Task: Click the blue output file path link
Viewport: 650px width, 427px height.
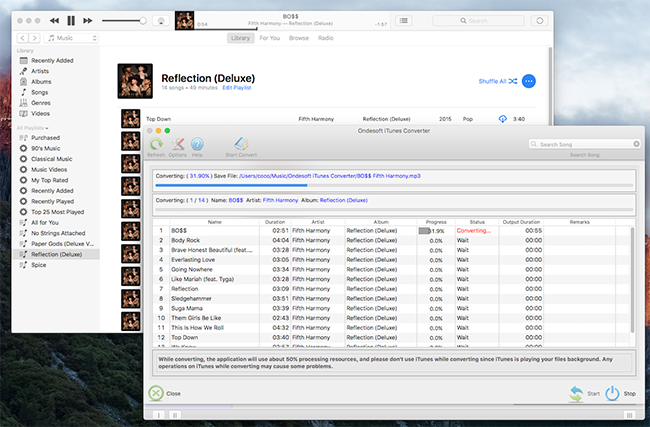Action: pyautogui.click(x=330, y=176)
